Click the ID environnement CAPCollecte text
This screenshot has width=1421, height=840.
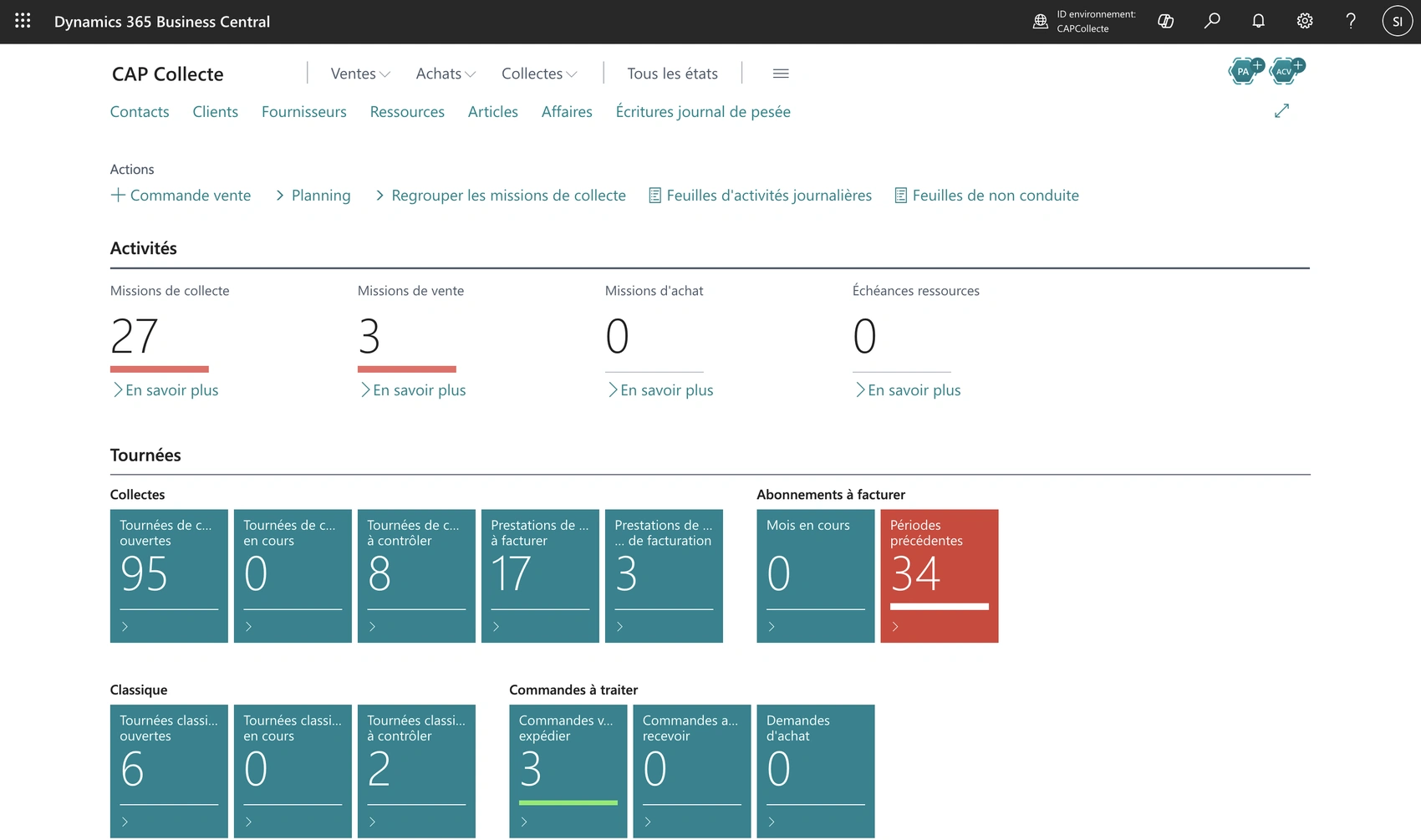click(x=1096, y=22)
